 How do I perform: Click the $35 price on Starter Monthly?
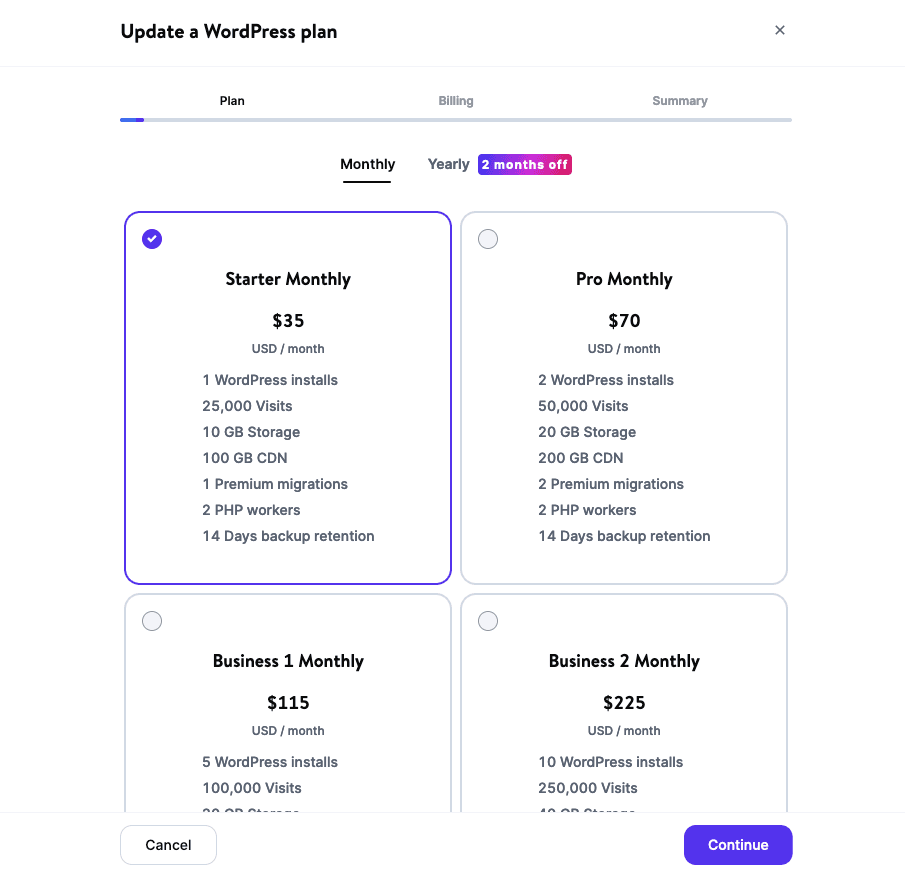288,321
